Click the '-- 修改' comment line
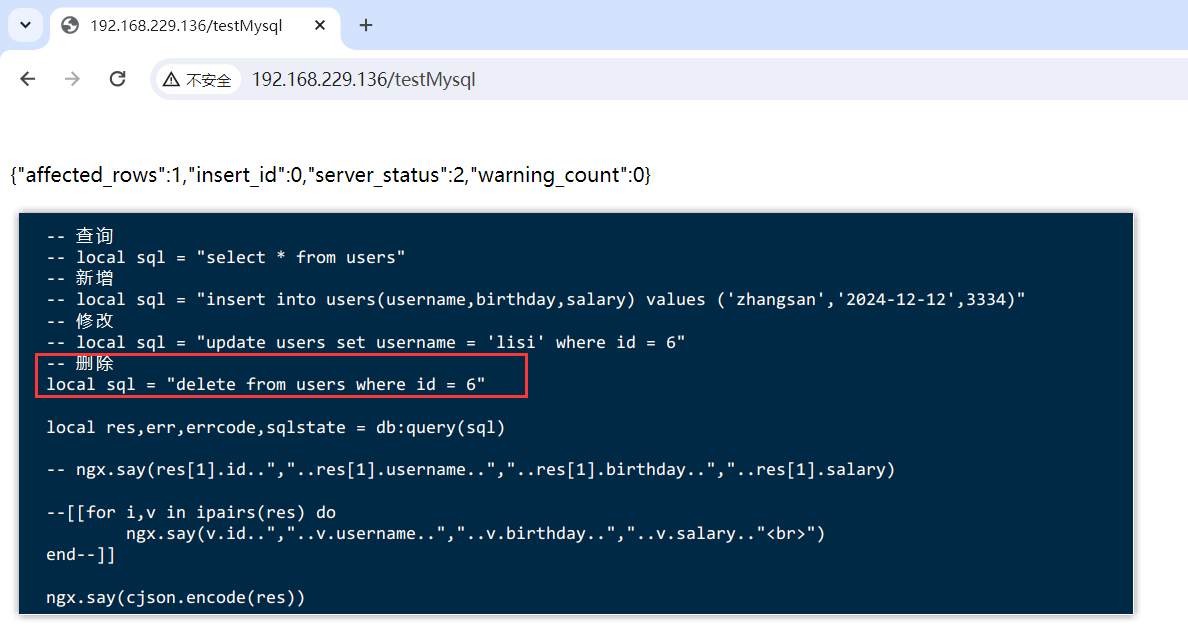The image size is (1188, 631). (80, 320)
